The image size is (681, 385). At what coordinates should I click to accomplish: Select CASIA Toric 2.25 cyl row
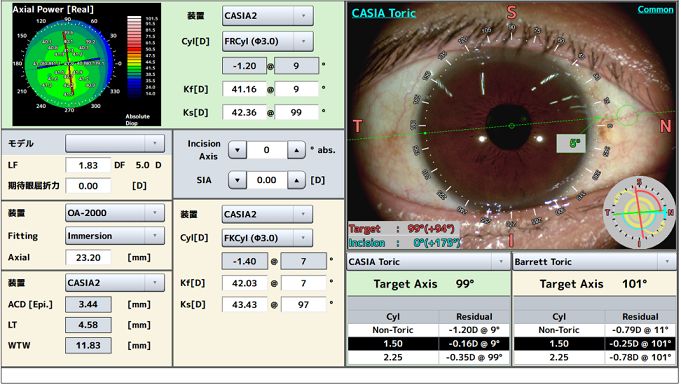point(429,358)
